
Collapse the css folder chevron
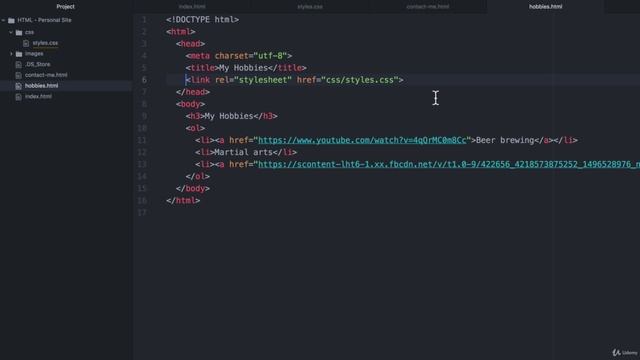tap(11, 32)
